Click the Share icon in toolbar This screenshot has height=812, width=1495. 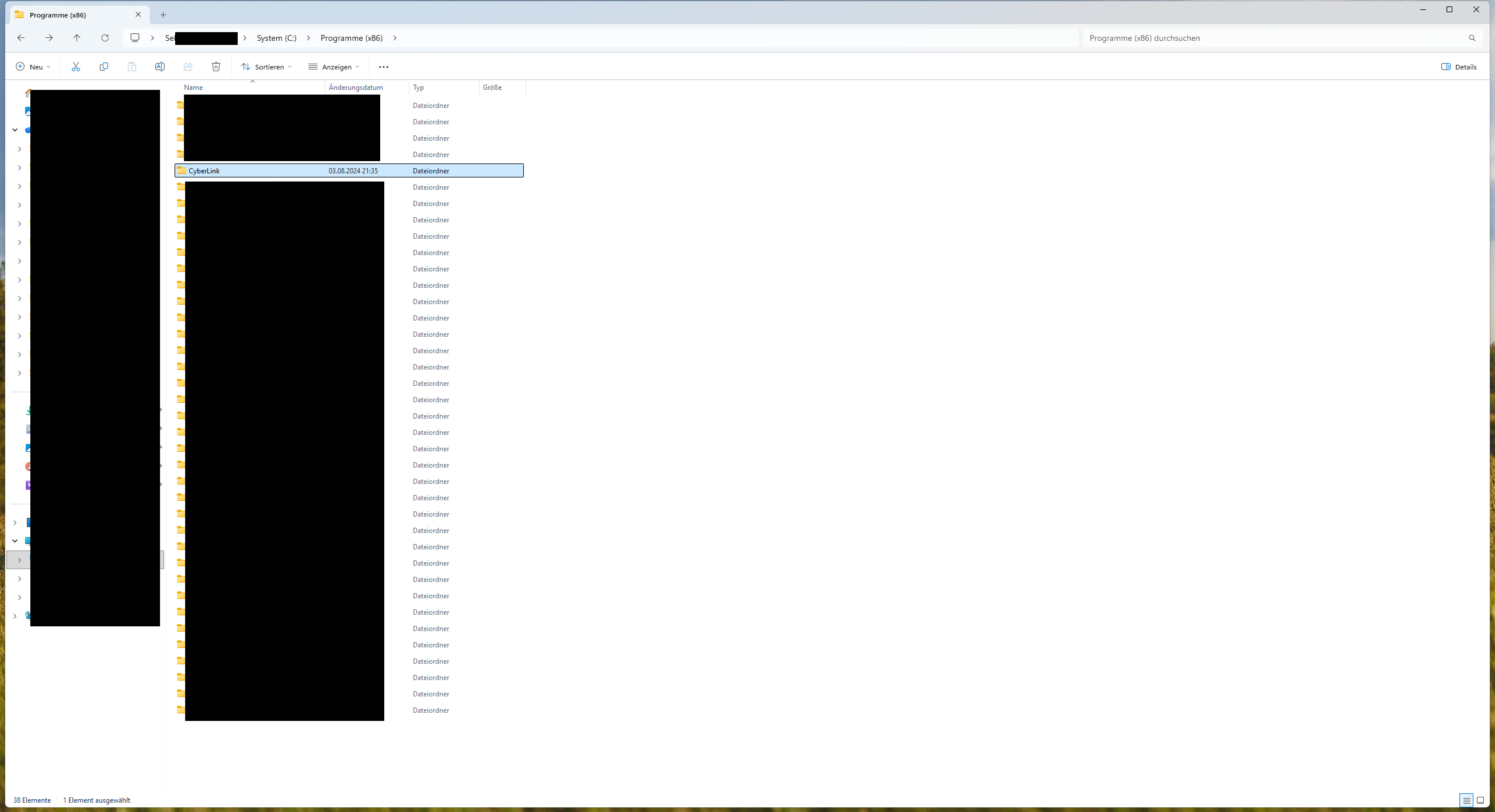click(x=188, y=67)
